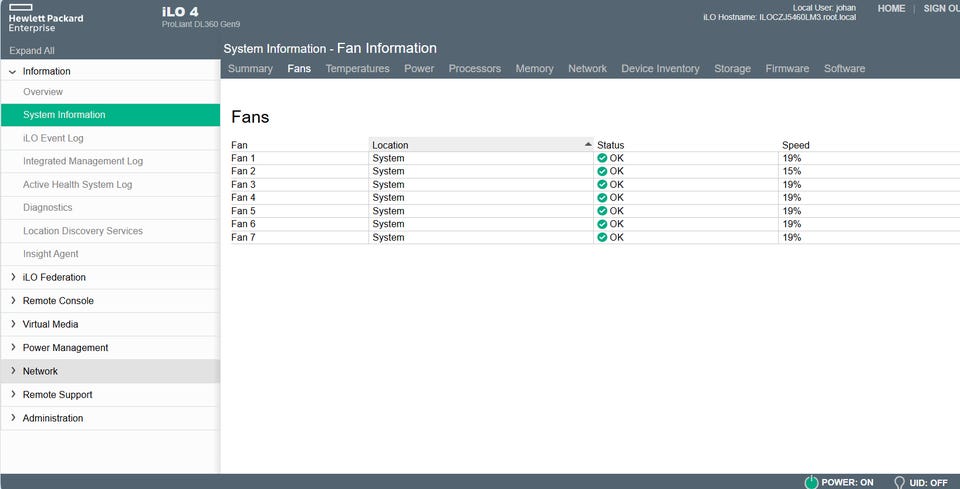Sort table by Speed column header
This screenshot has width=960, height=489.
(795, 145)
